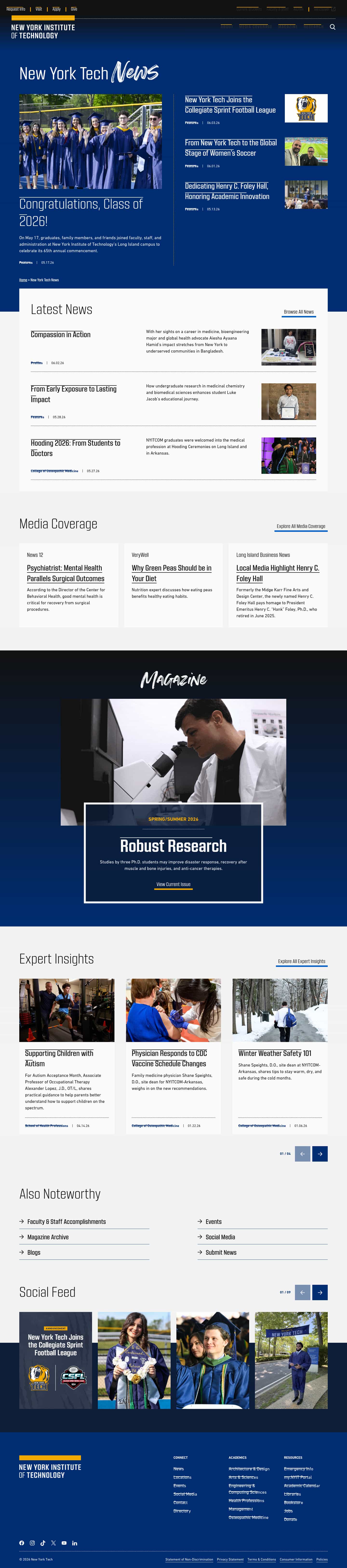Open From Early Exposure to Lasting Impact
Viewport: 347px width, 1568px height.
tap(73, 394)
